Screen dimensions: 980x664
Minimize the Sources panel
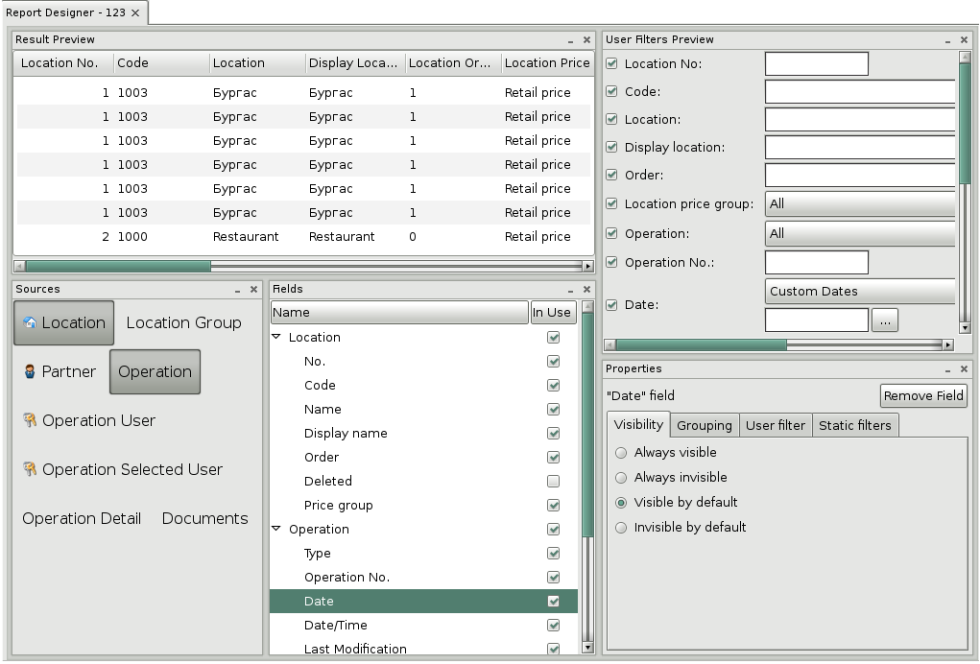[x=238, y=289]
